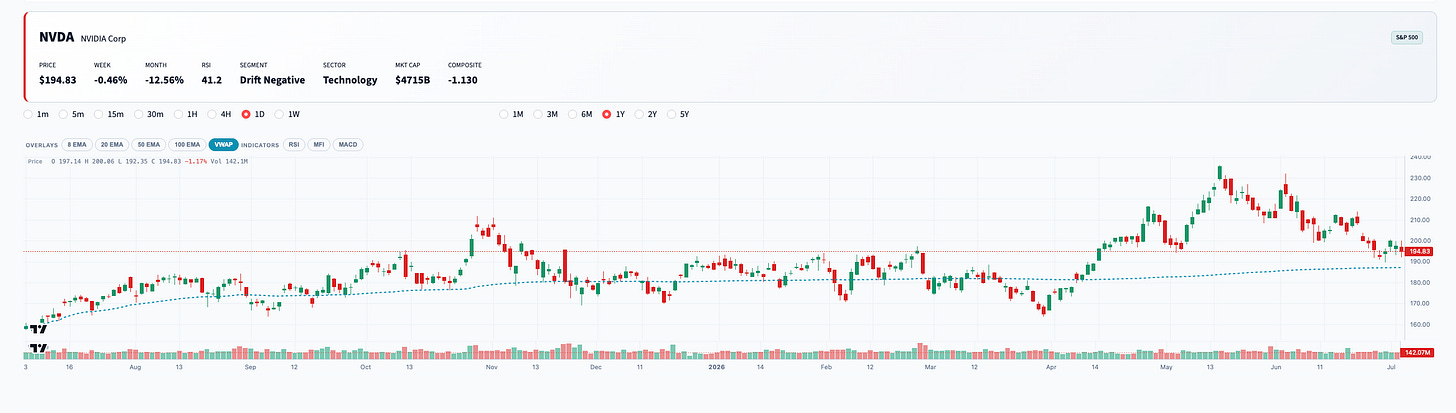Click the 194.83 current price axis label

[1419, 251]
